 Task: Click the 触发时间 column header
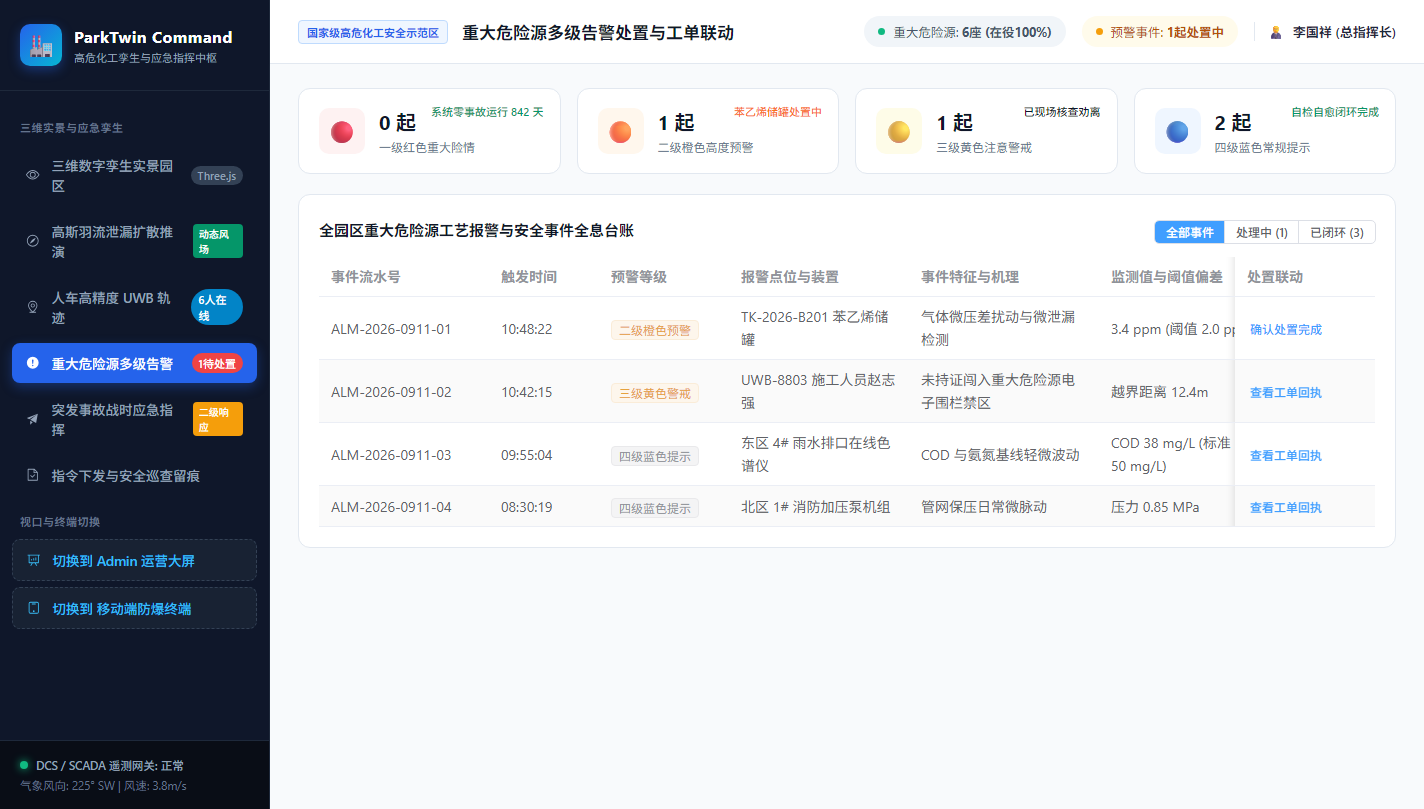(x=529, y=277)
